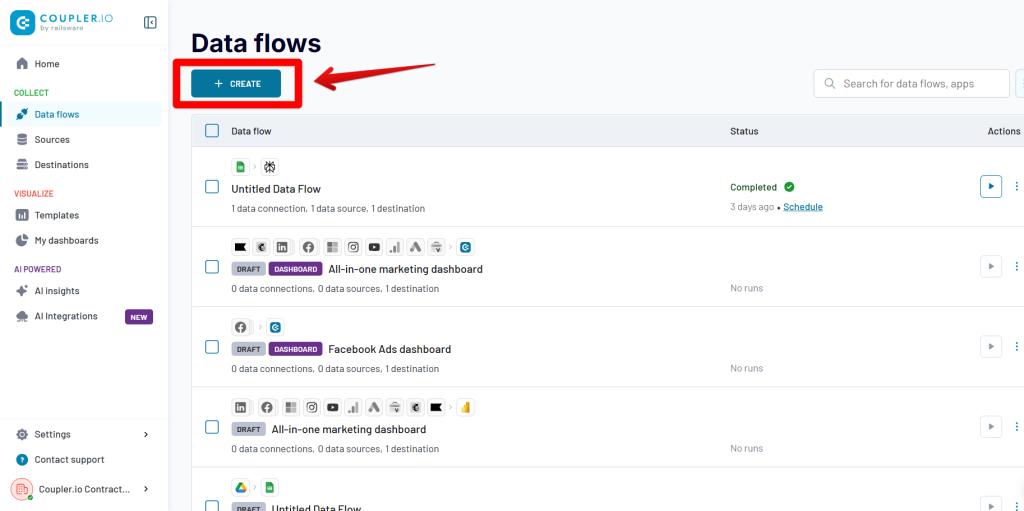Run the Facebook Ads dashboard flow
This screenshot has width=1024, height=511.
991,346
